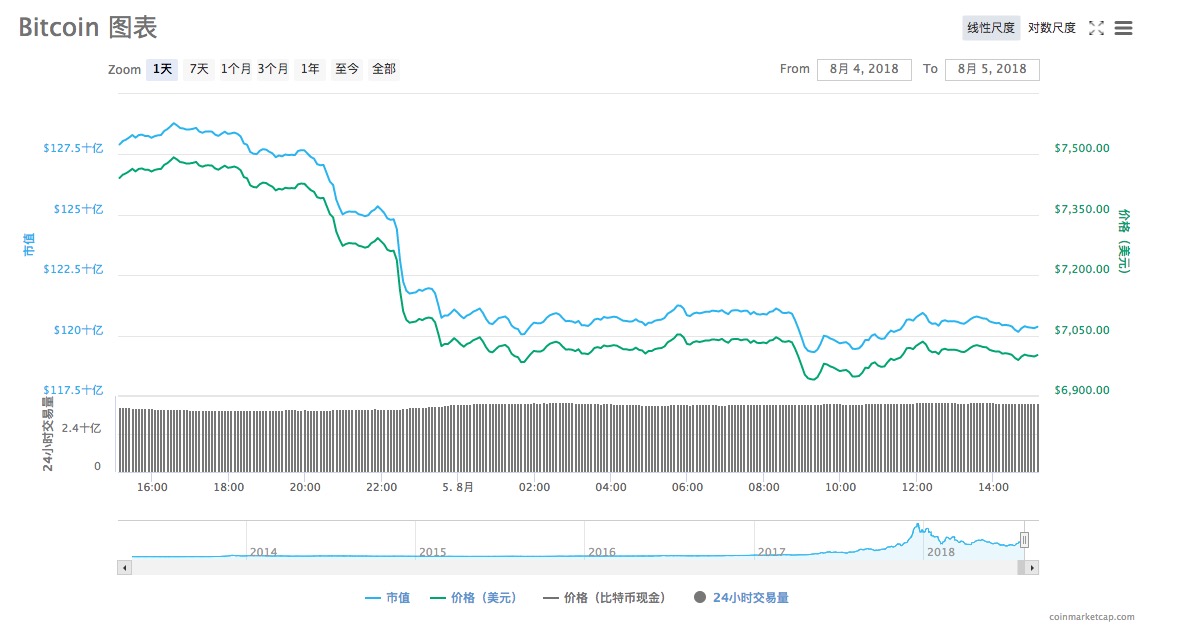Click the $122.5十亿 market cap label
Image resolution: width=1198 pixels, height=643 pixels.
coord(73,270)
